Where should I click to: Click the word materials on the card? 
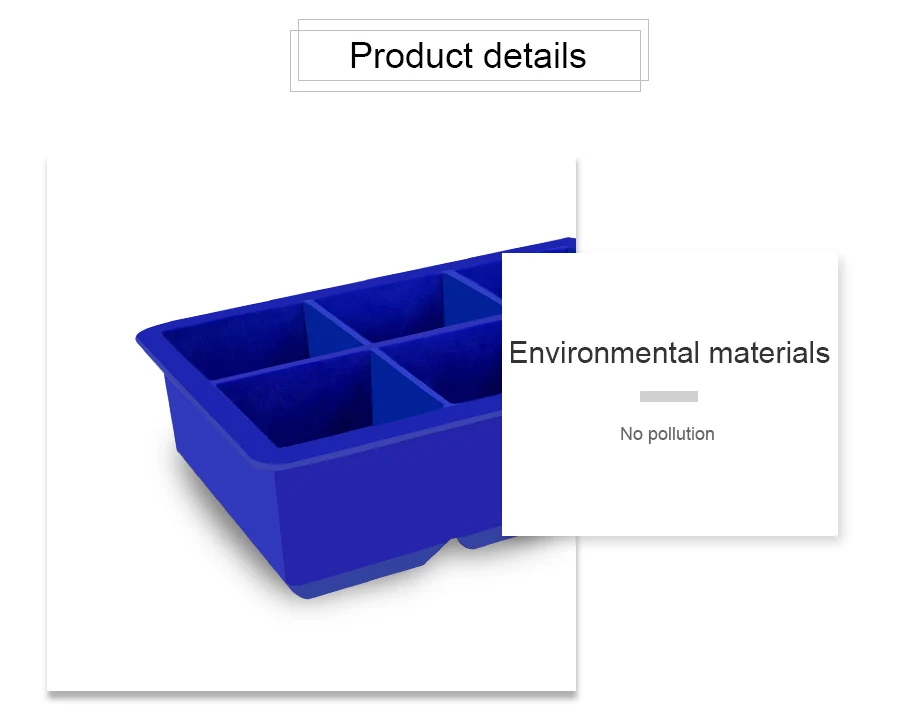[x=769, y=352]
